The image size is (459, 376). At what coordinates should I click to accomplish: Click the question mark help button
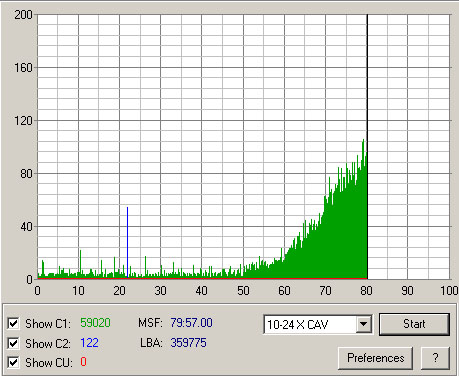435,358
